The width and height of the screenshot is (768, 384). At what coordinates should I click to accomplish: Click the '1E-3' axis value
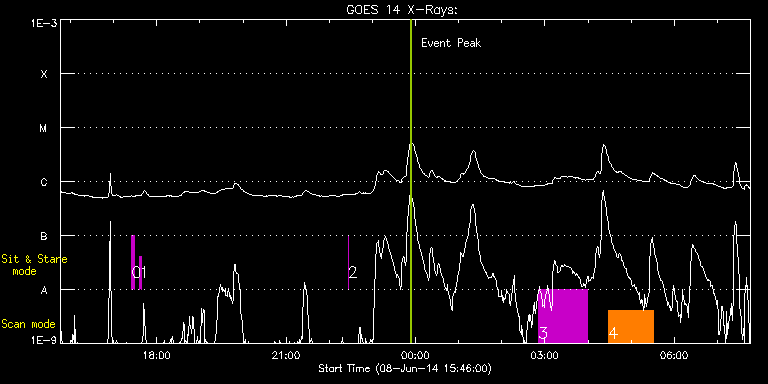[44, 24]
